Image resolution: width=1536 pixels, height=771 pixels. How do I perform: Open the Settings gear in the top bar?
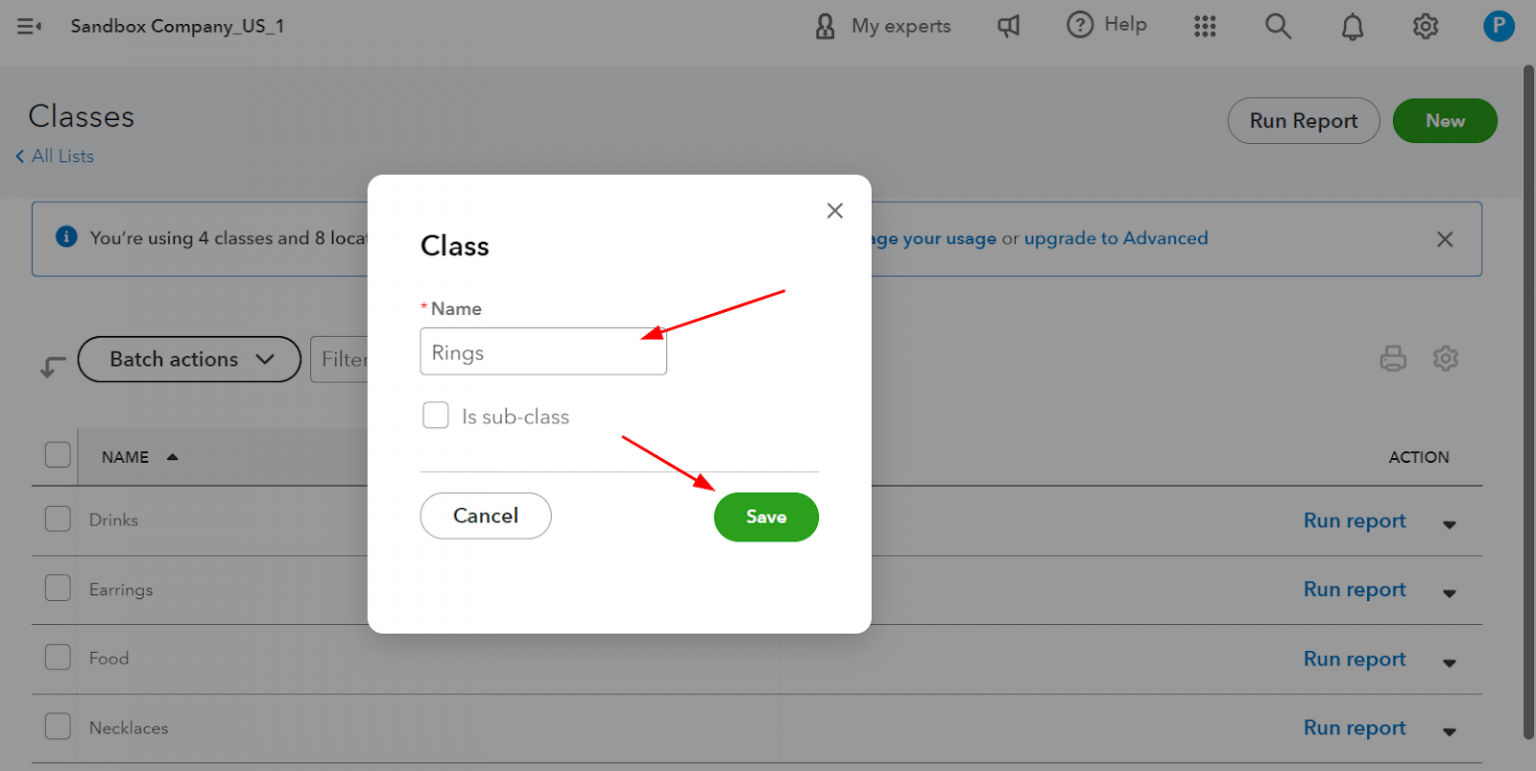coord(1426,26)
